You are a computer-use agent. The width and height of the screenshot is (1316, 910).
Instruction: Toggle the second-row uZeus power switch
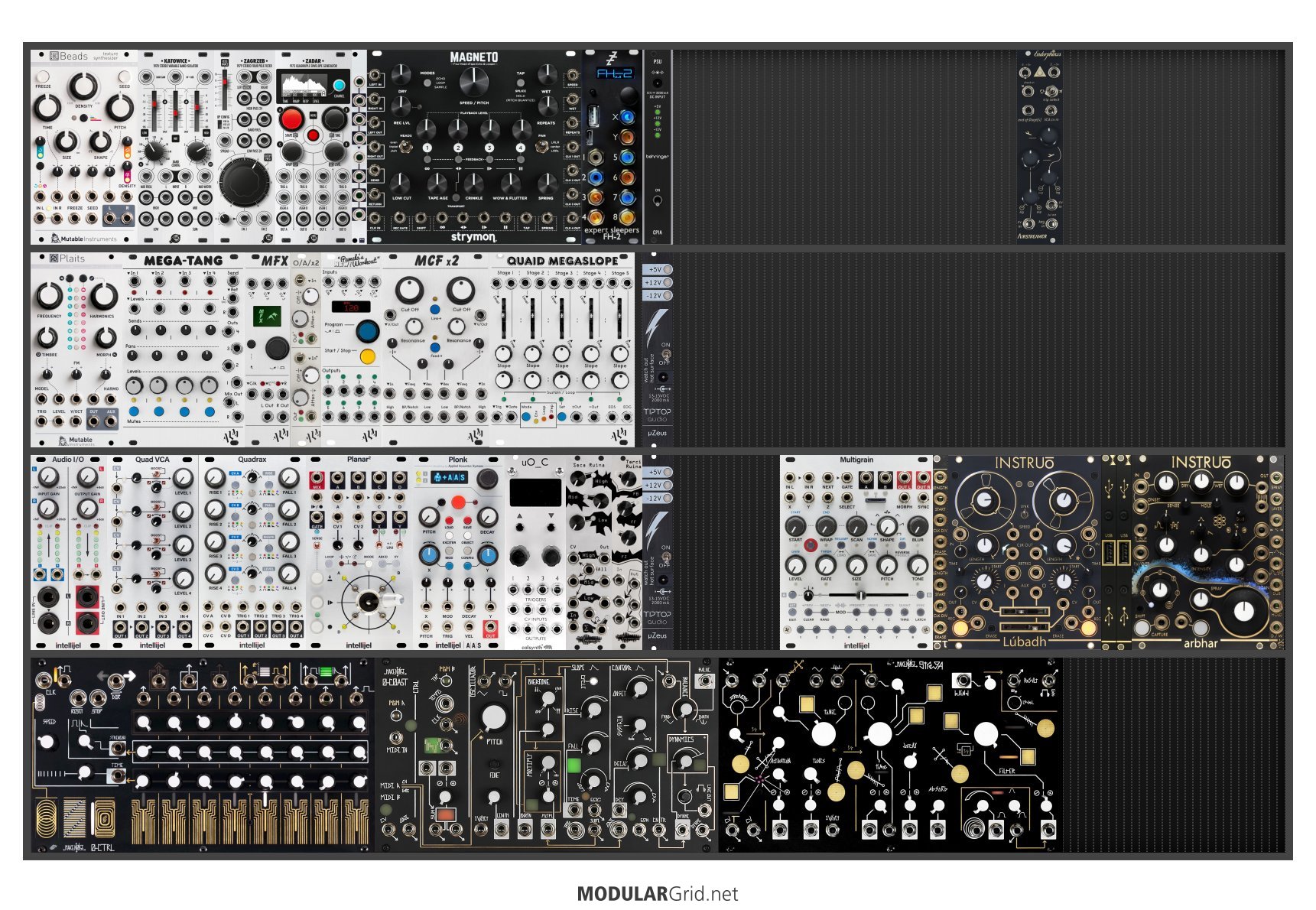[x=664, y=355]
